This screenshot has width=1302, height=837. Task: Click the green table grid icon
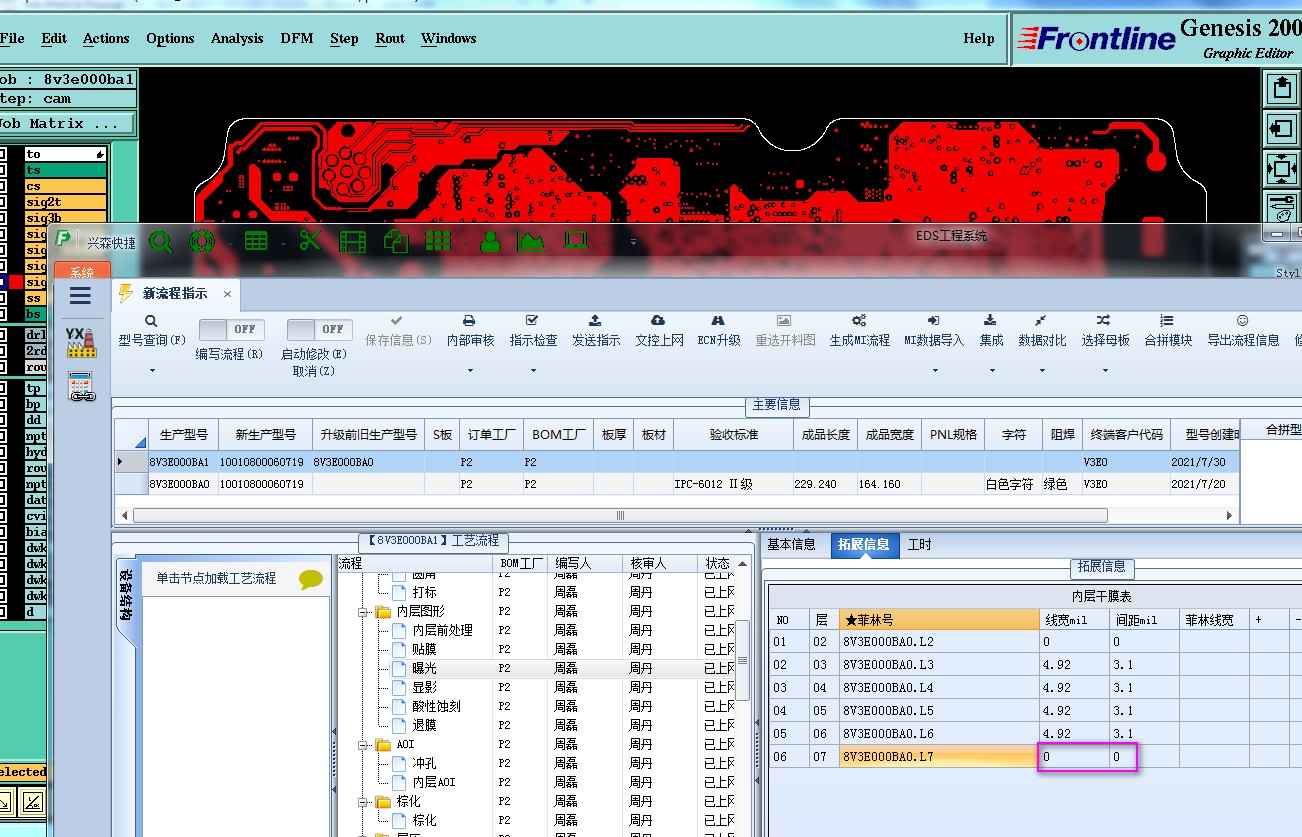tap(256, 241)
